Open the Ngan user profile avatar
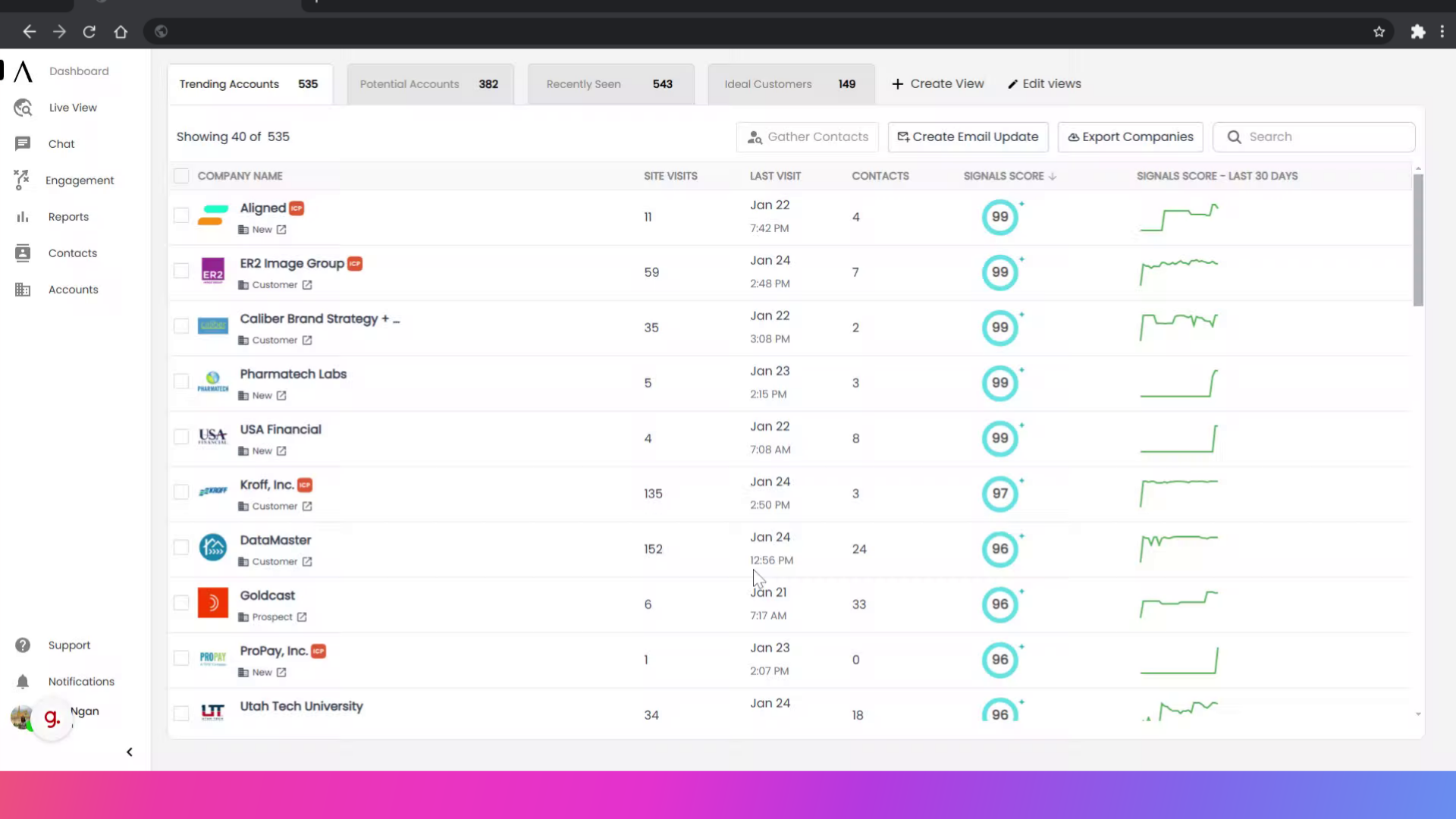 (x=21, y=717)
